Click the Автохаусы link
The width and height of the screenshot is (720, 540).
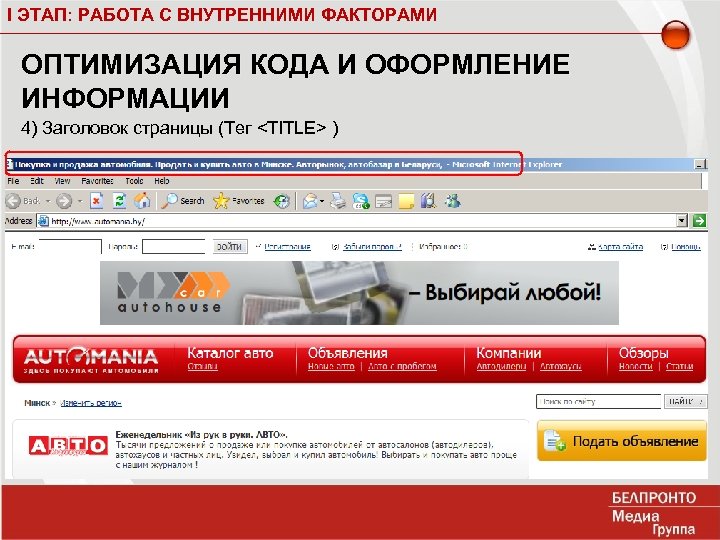[x=561, y=366]
